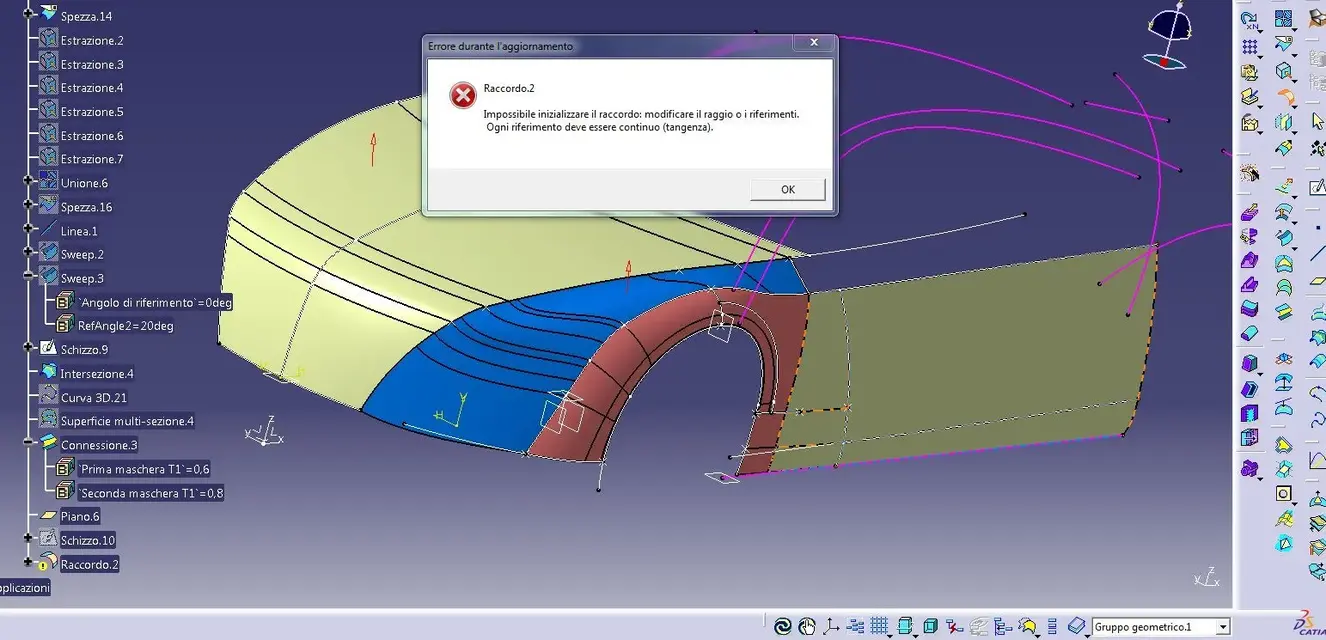
Task: Collapse the Connessione.3 tree node
Action: (28, 444)
